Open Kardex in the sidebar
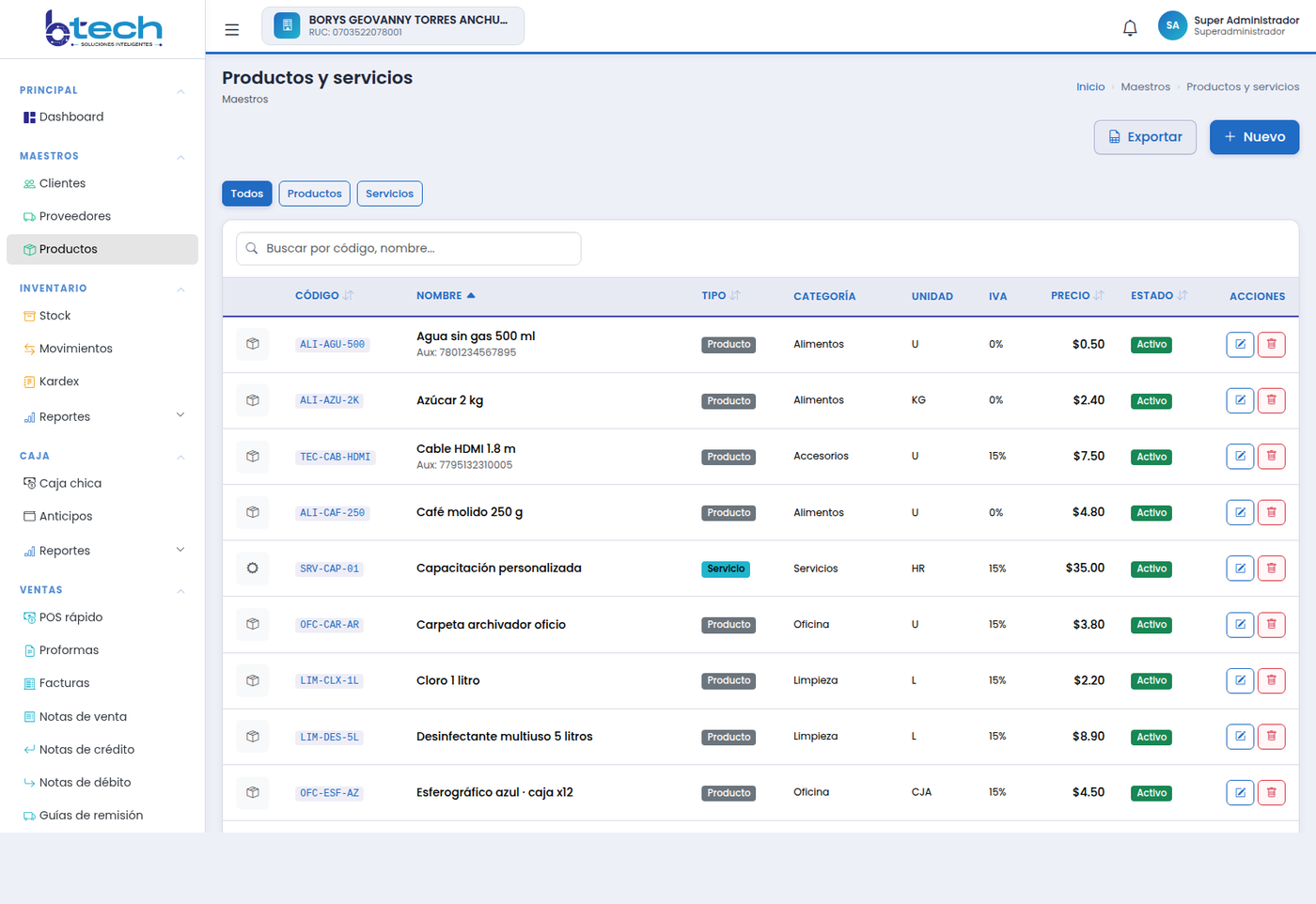 (x=102, y=382)
